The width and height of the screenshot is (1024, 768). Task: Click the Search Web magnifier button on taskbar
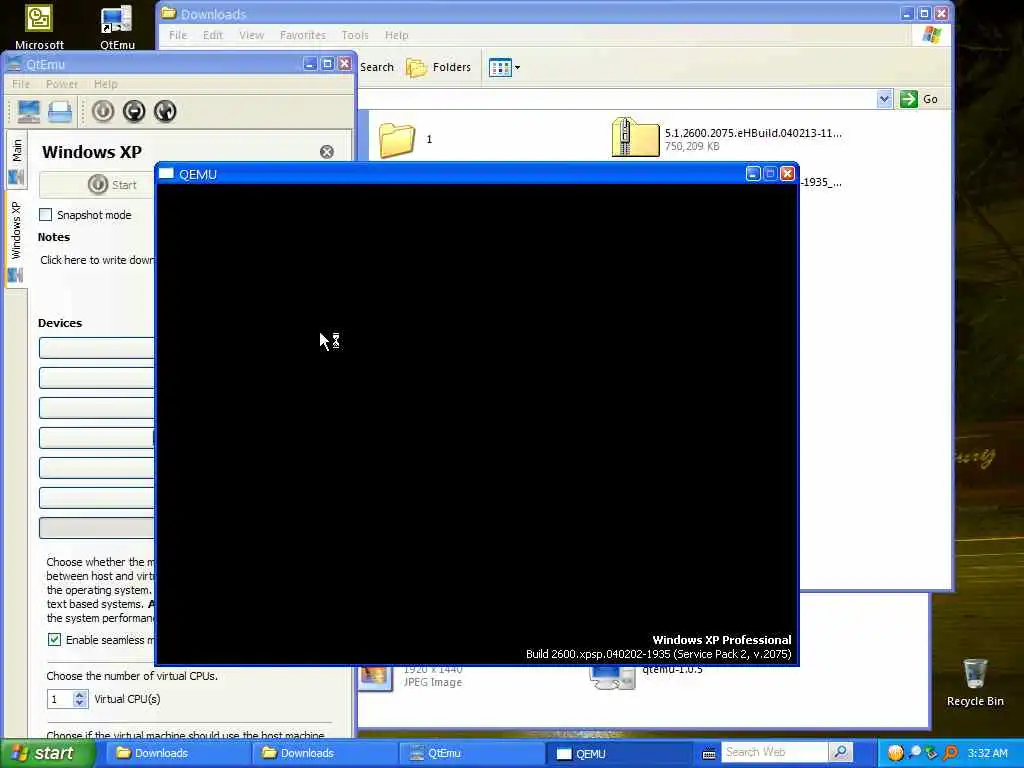(840, 753)
